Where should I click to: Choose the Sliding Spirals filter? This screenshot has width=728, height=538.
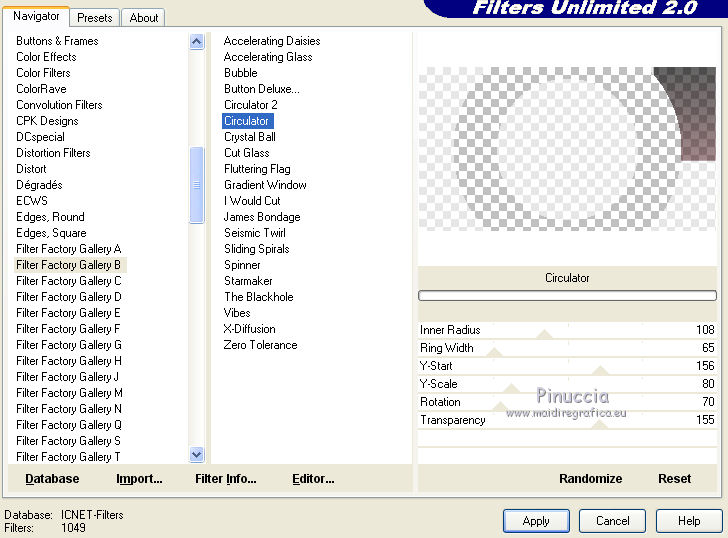point(257,249)
